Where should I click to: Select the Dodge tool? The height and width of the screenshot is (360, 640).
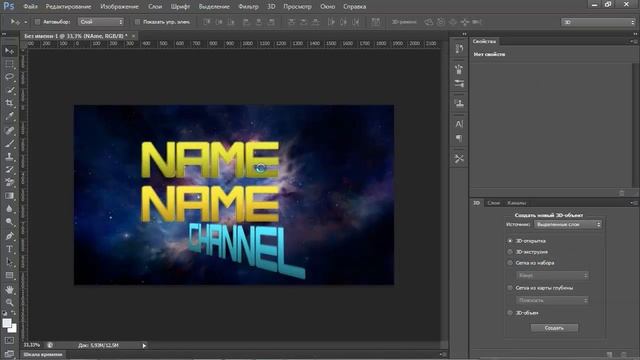coord(10,222)
